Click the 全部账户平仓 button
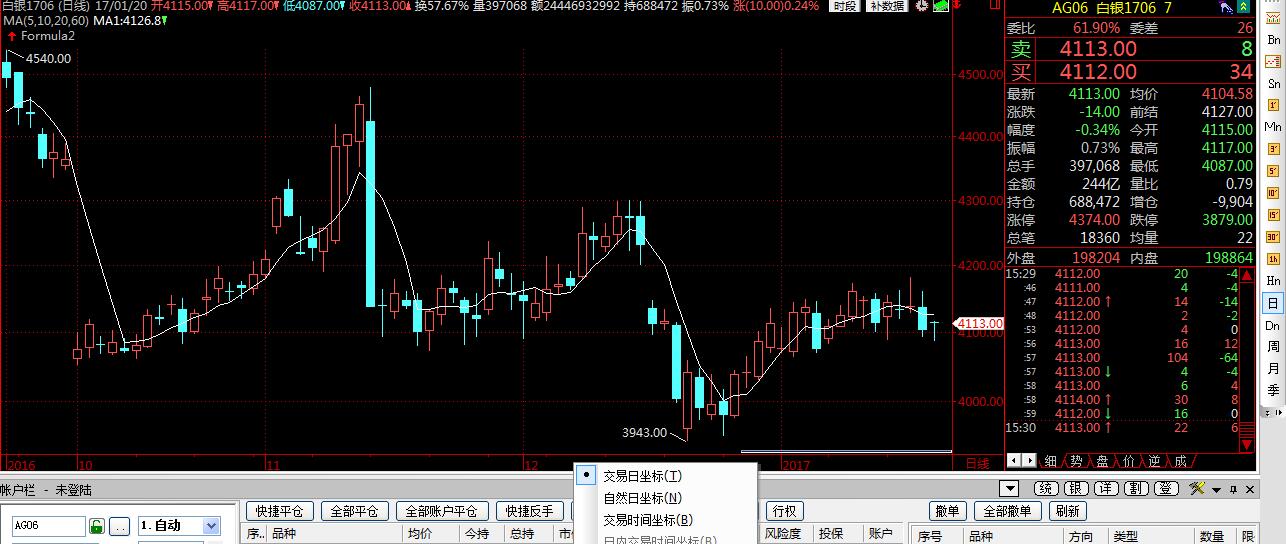This screenshot has width=1286, height=544. pyautogui.click(x=443, y=511)
